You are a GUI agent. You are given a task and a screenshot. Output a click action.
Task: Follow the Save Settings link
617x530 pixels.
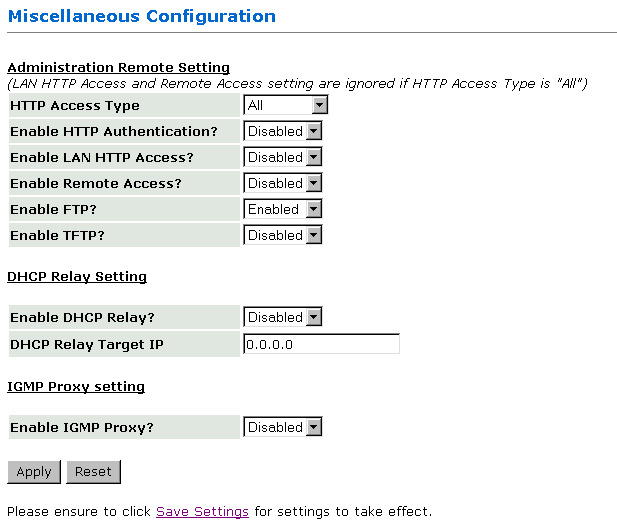point(202,511)
